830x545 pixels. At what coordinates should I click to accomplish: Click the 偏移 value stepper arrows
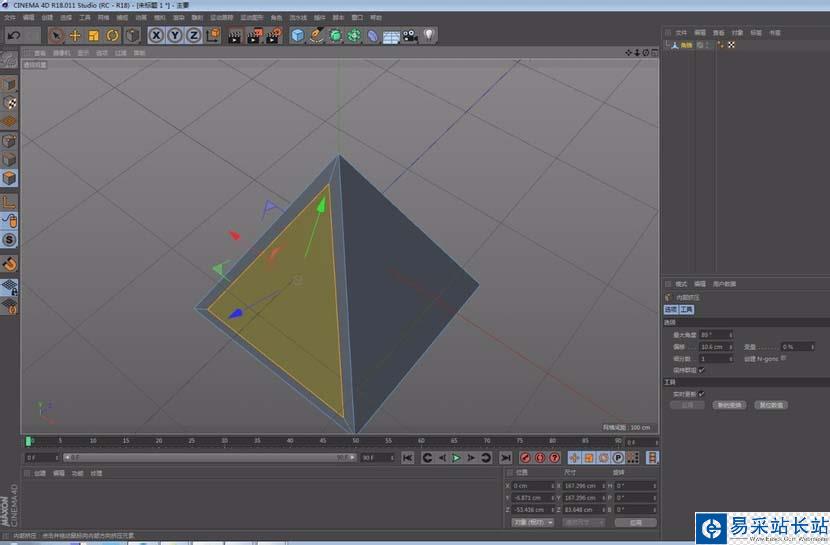[x=731, y=346]
